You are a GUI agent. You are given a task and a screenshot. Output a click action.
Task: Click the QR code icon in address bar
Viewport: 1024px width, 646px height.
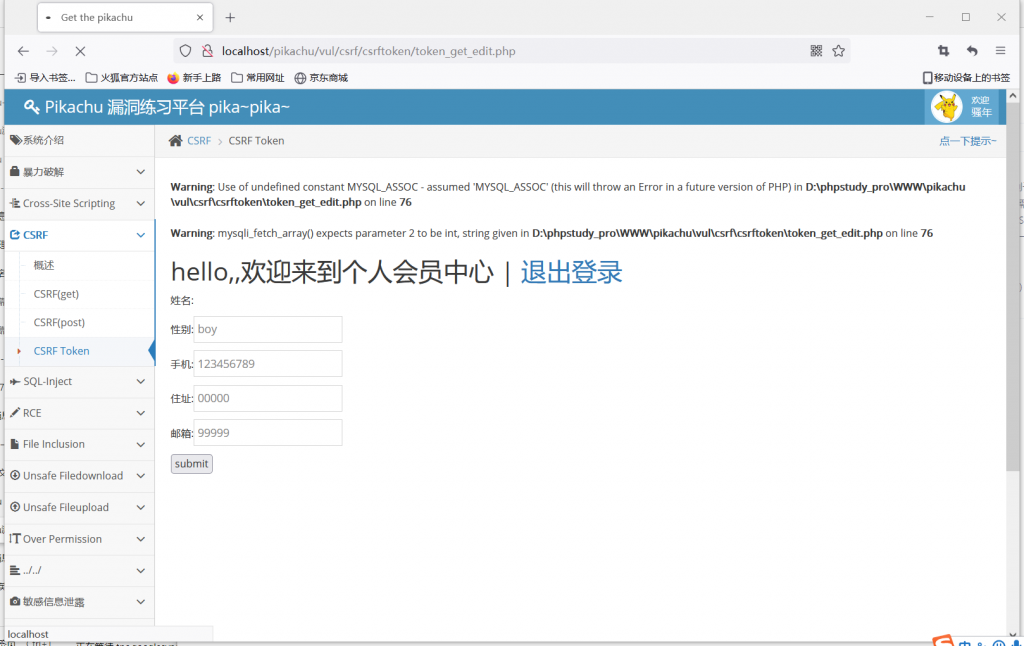tap(816, 51)
